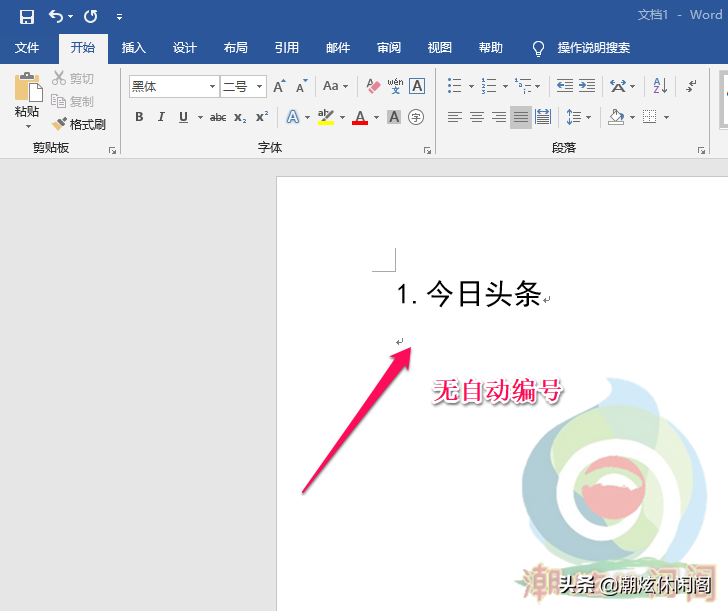Open the Customize Quick Access Toolbar arrow

click(119, 17)
